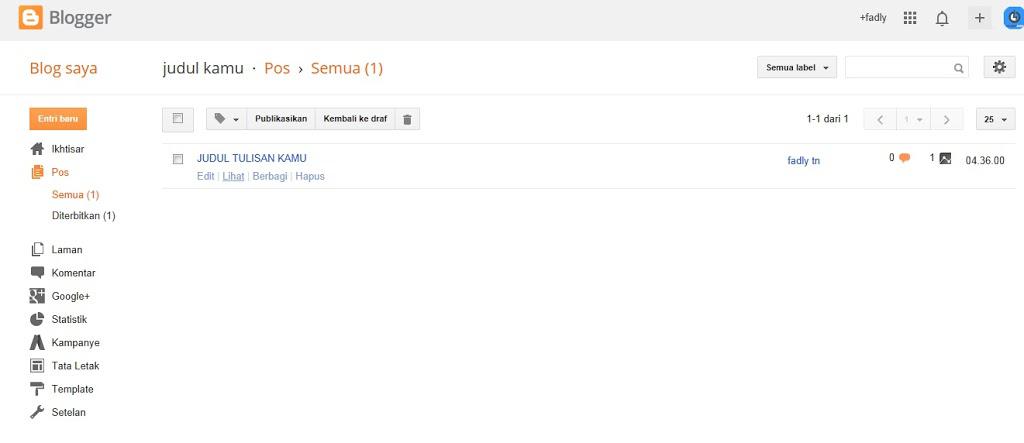Click the Entri baru button

[x=58, y=119]
